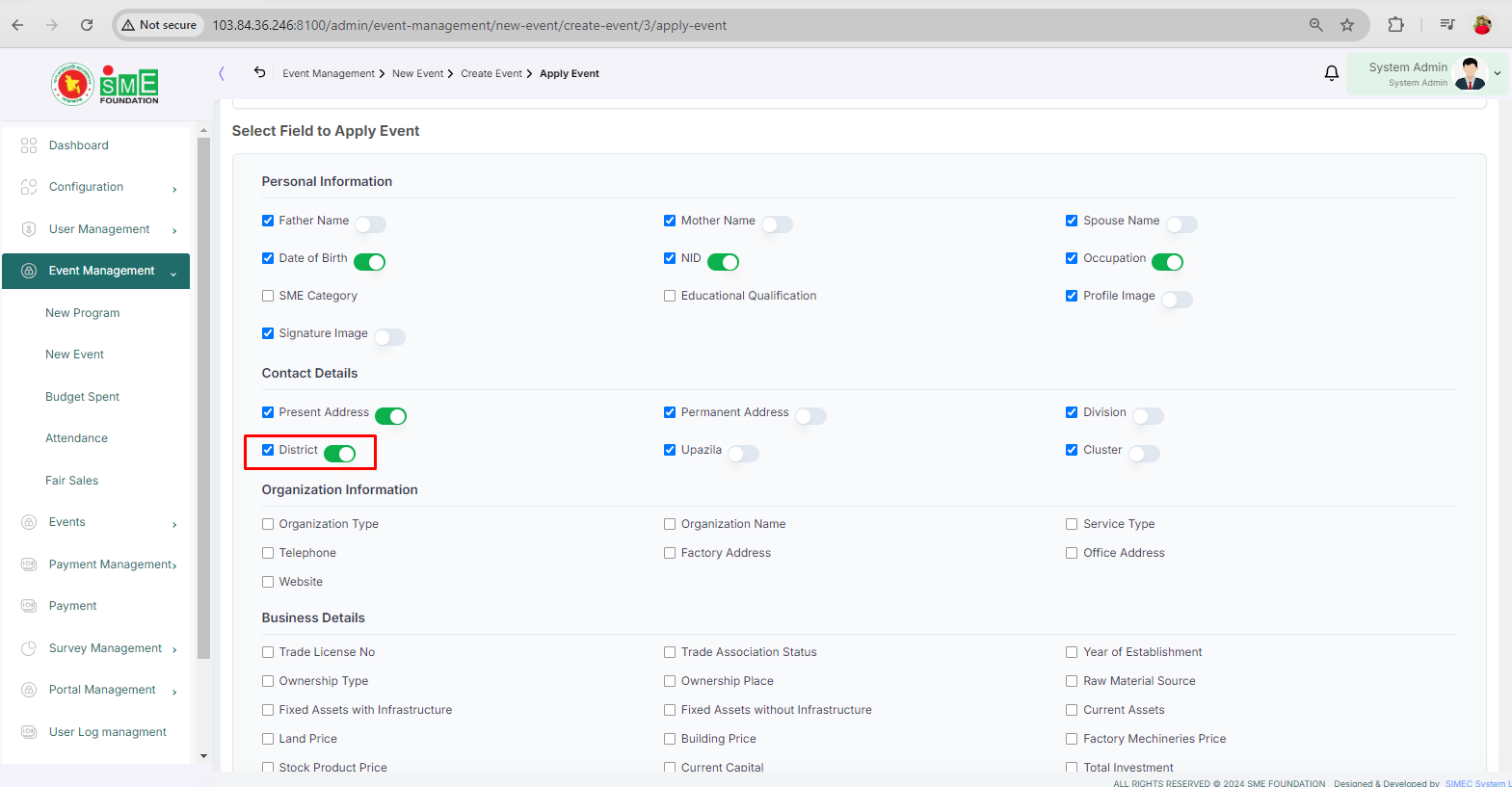Expand the Portal Management menu arrow
The height and width of the screenshot is (787, 1512).
(x=174, y=693)
